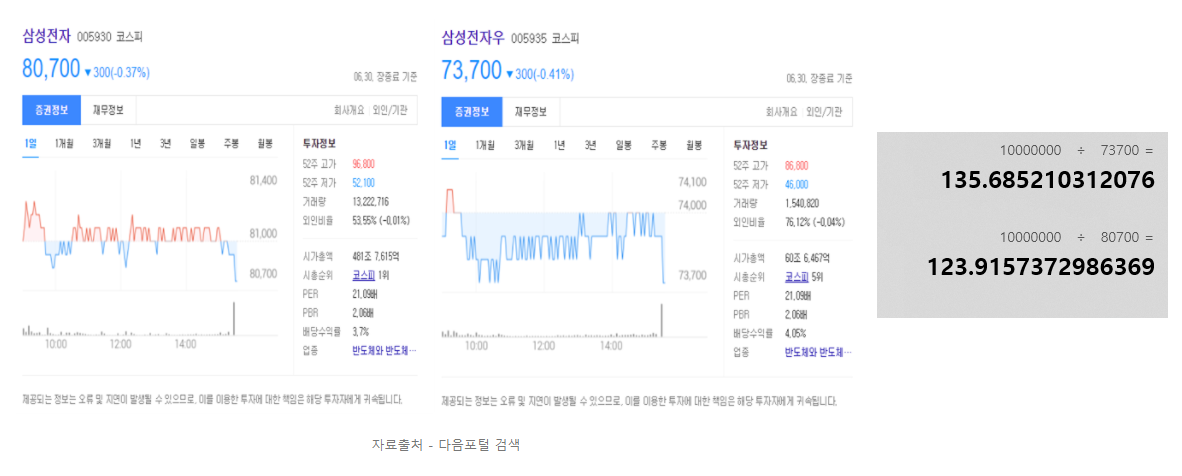Click the expression 10000000 ÷ 80700 =
This screenshot has height=476, width=1182.
pos(1076,237)
